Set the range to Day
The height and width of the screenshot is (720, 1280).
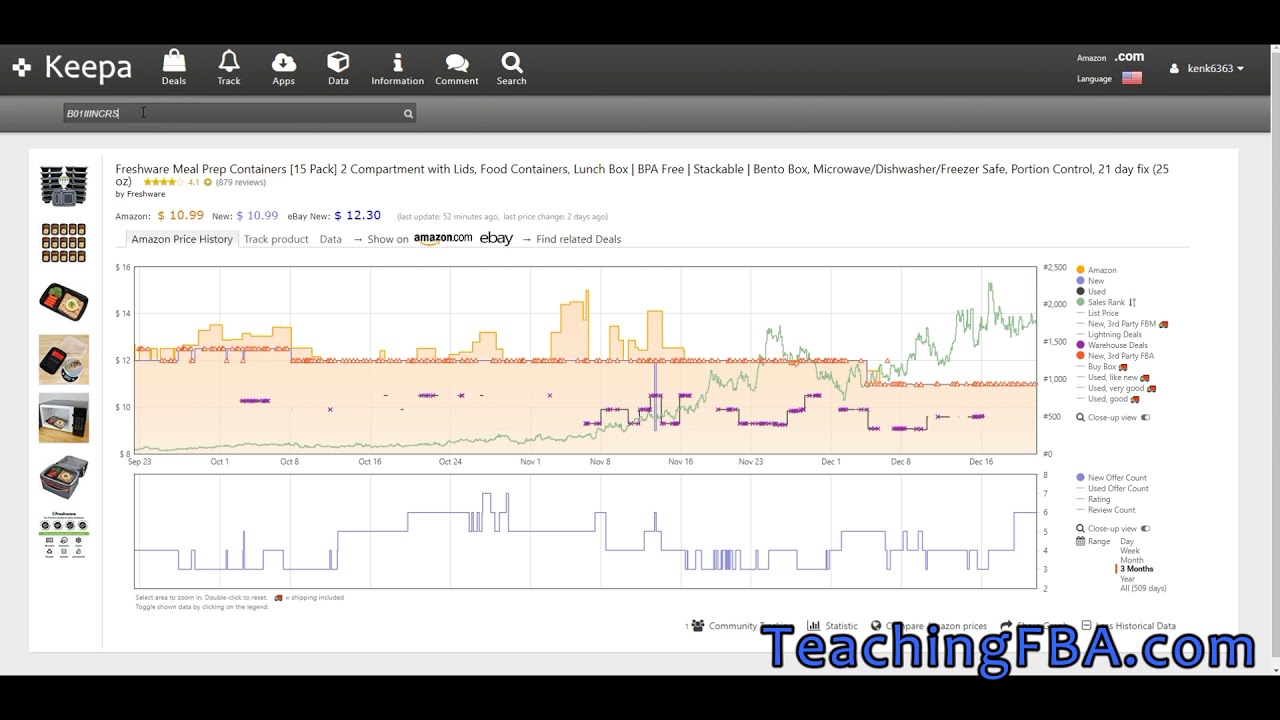[x=1127, y=541]
